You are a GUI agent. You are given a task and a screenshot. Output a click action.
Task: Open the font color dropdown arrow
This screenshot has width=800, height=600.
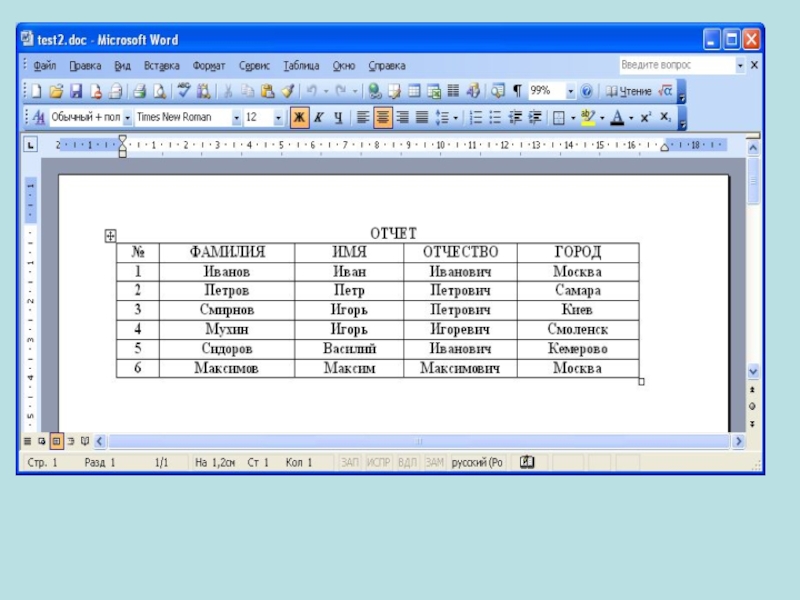(631, 118)
